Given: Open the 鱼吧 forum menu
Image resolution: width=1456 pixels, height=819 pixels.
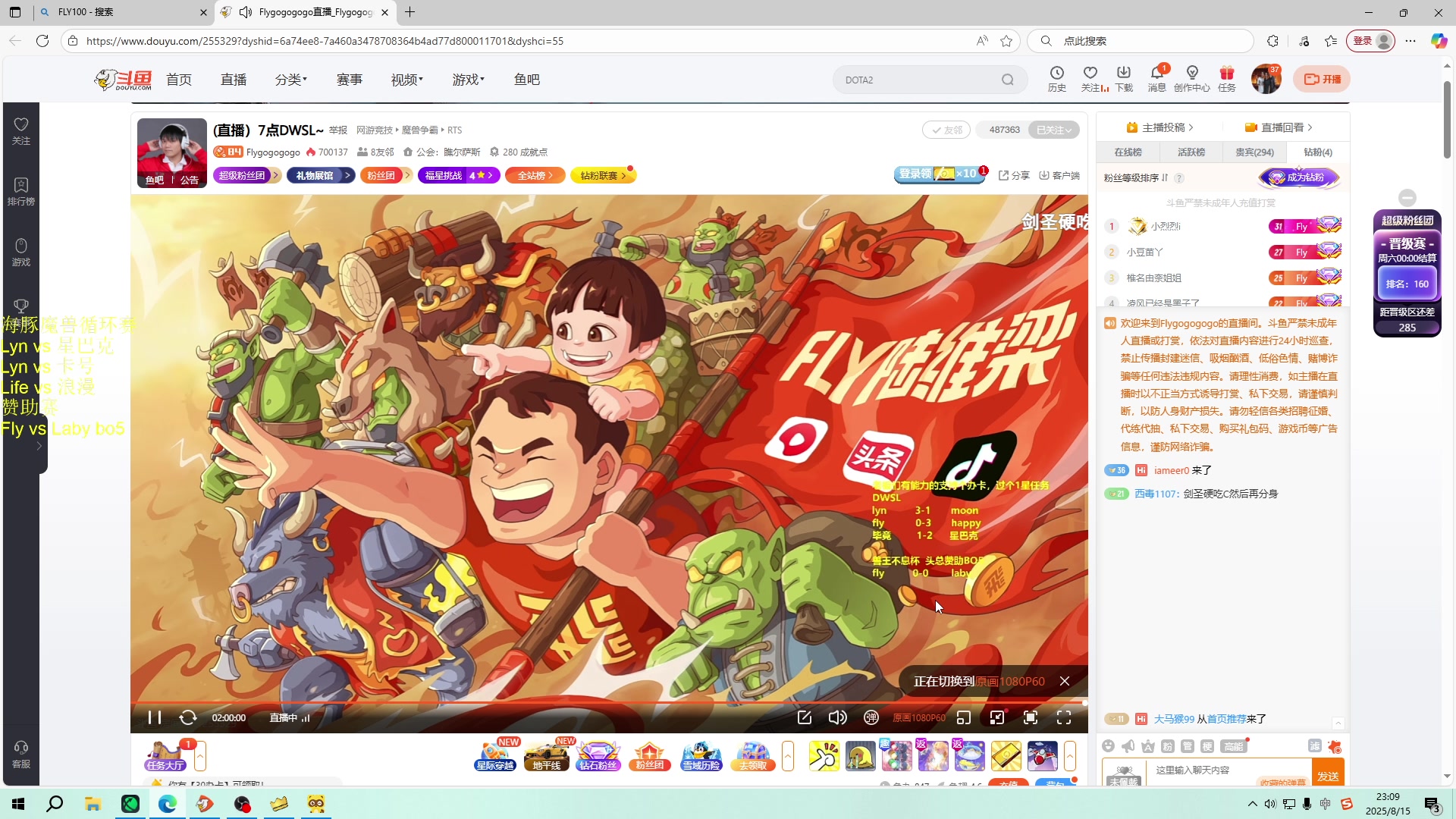Looking at the screenshot, I should click(x=527, y=80).
